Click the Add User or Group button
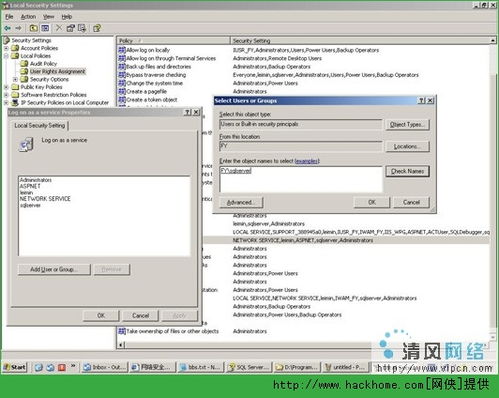The width and height of the screenshot is (499, 398). click(x=54, y=269)
